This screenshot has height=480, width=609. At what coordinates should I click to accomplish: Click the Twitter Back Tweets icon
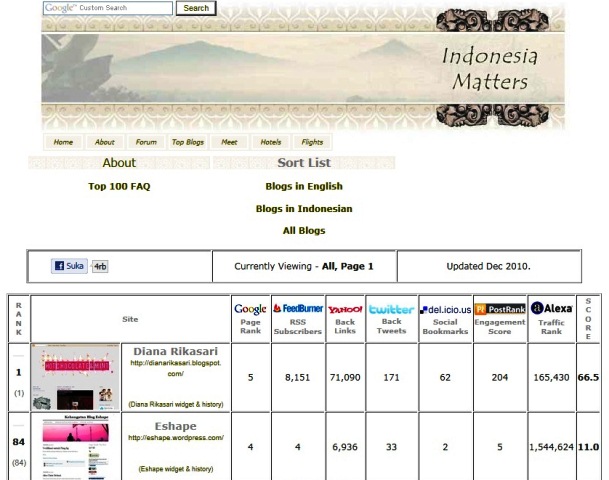click(x=391, y=309)
